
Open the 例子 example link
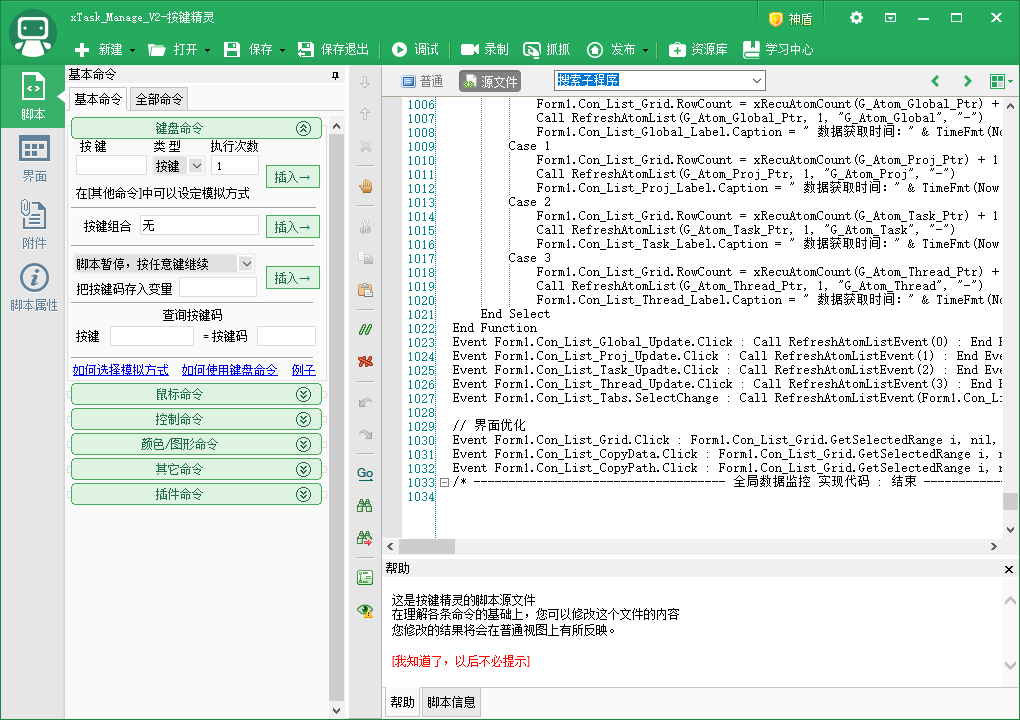pos(303,370)
